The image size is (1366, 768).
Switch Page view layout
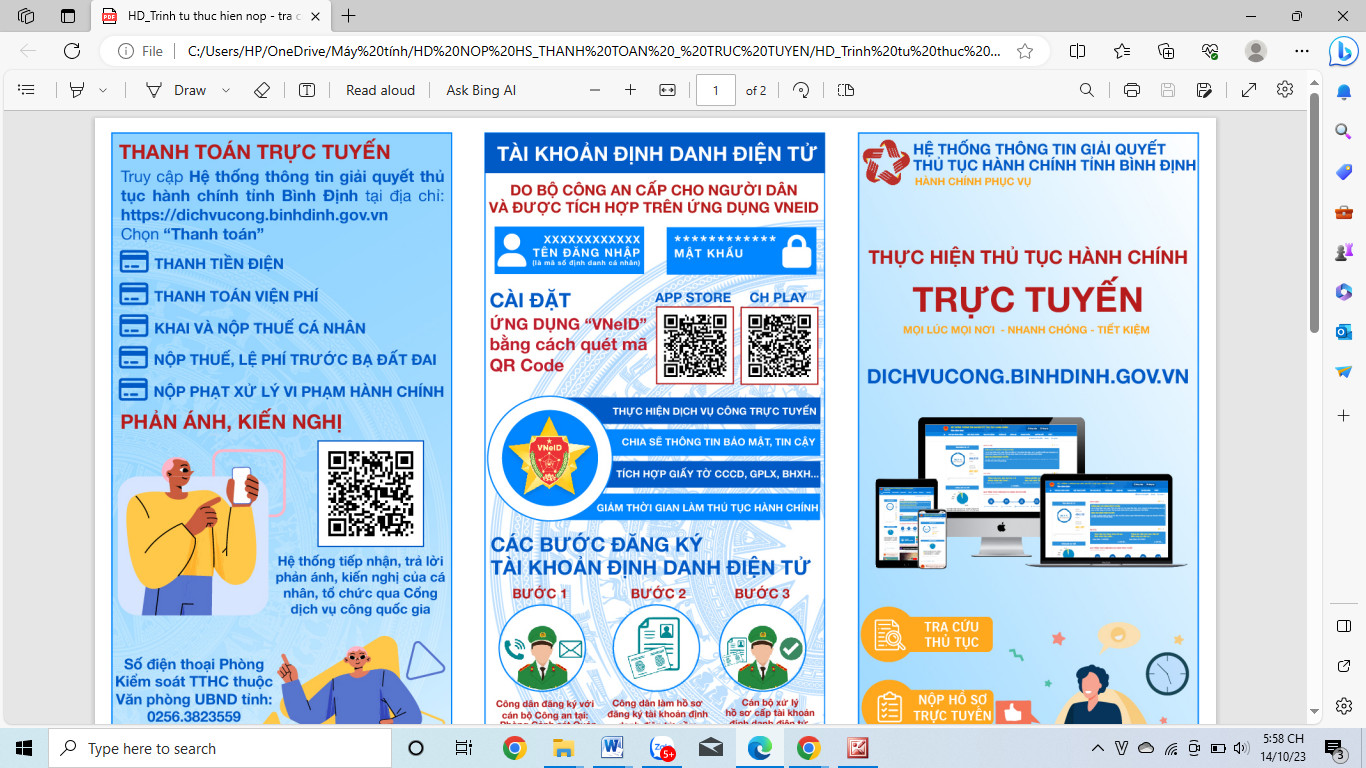[x=846, y=90]
